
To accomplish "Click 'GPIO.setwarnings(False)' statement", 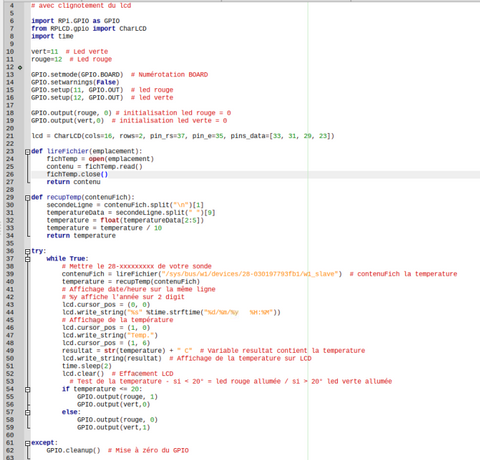I will [x=75, y=82].
